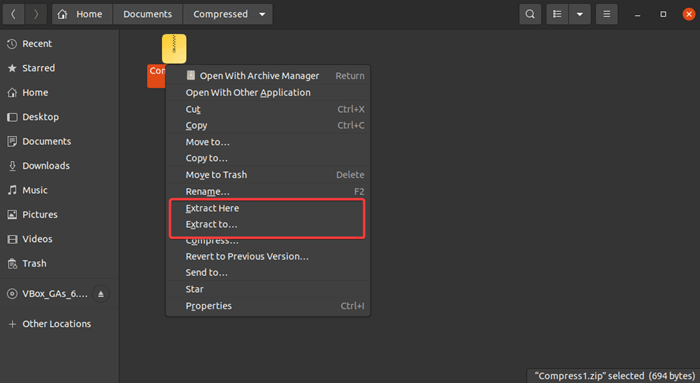Open Documents in the path bar
Screen dimensions: 700x383
(x=147, y=14)
